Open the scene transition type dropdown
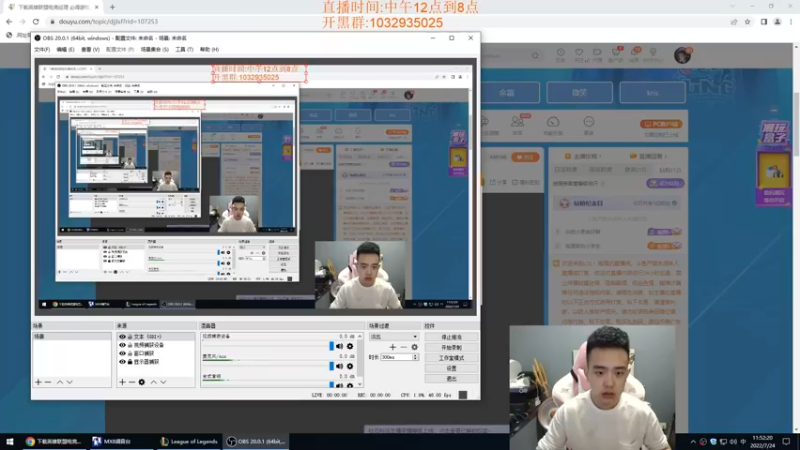 (393, 337)
